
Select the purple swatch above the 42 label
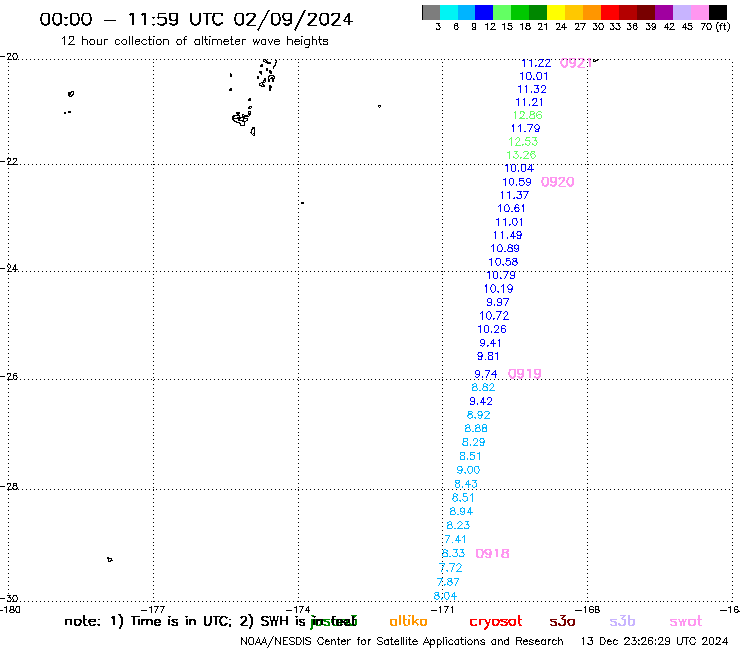(664, 12)
